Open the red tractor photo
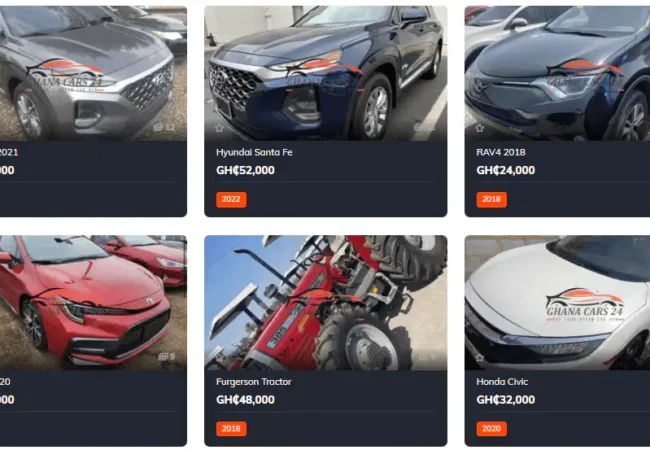650x450 pixels. [x=326, y=303]
